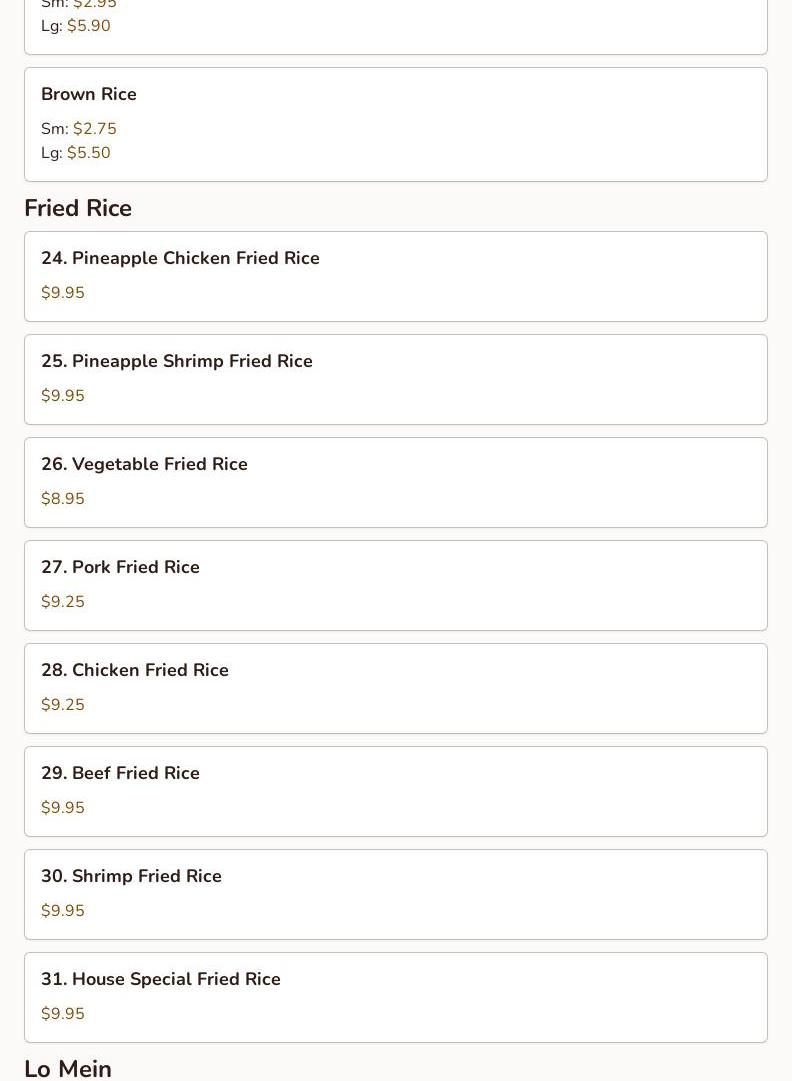The image size is (792, 1081).
Task: Click Brown Rice large price $5.50
Action: 88,153
